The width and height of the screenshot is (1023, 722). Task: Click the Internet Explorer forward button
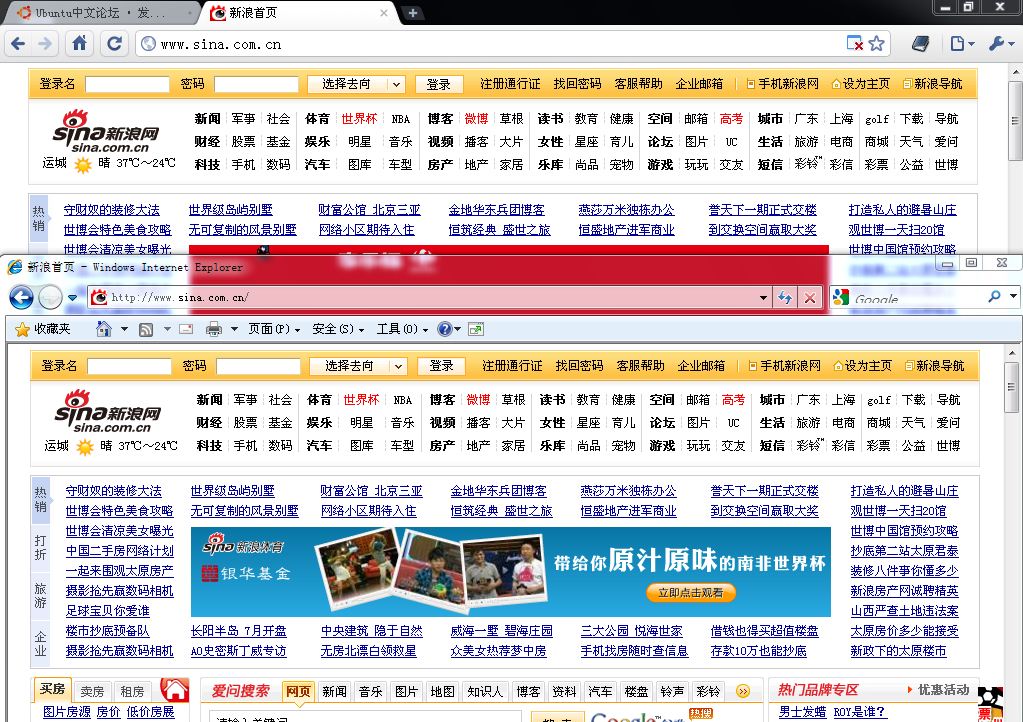coord(50,297)
